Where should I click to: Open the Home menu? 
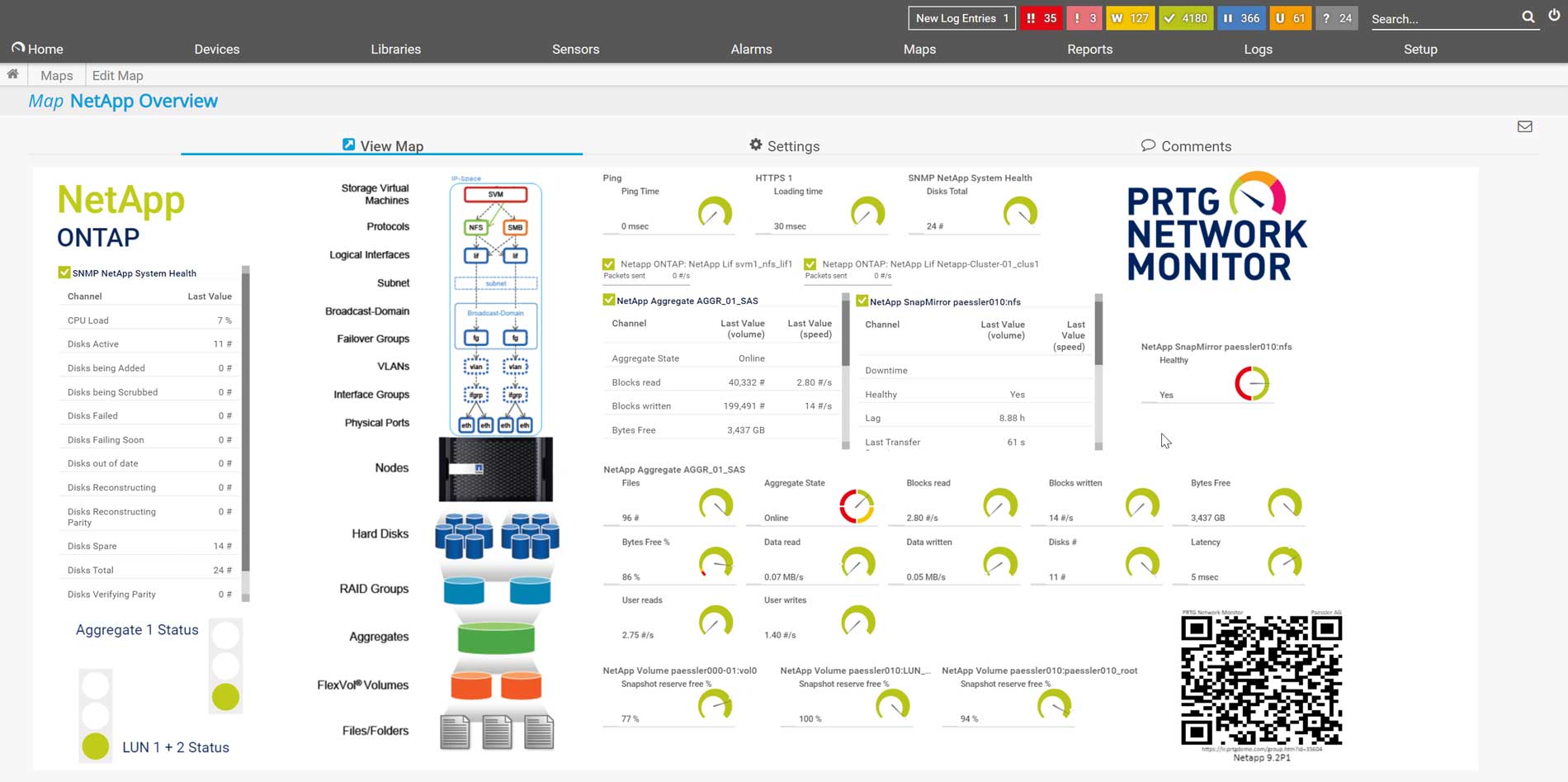coord(37,49)
